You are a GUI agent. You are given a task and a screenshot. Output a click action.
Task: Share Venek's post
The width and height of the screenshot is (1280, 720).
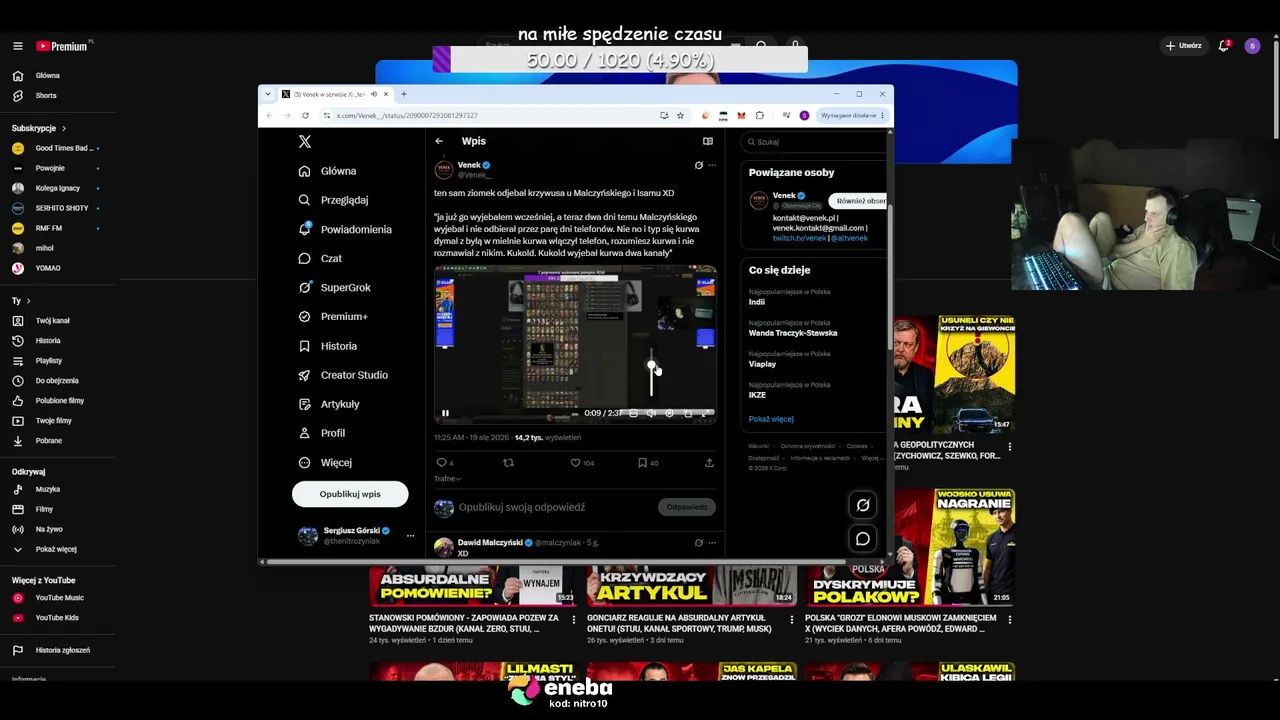pos(709,463)
